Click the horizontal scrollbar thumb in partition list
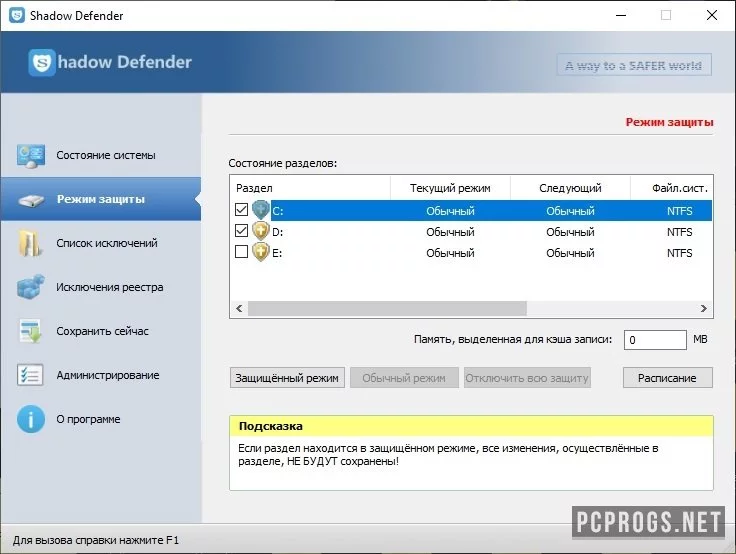 [x=387, y=308]
